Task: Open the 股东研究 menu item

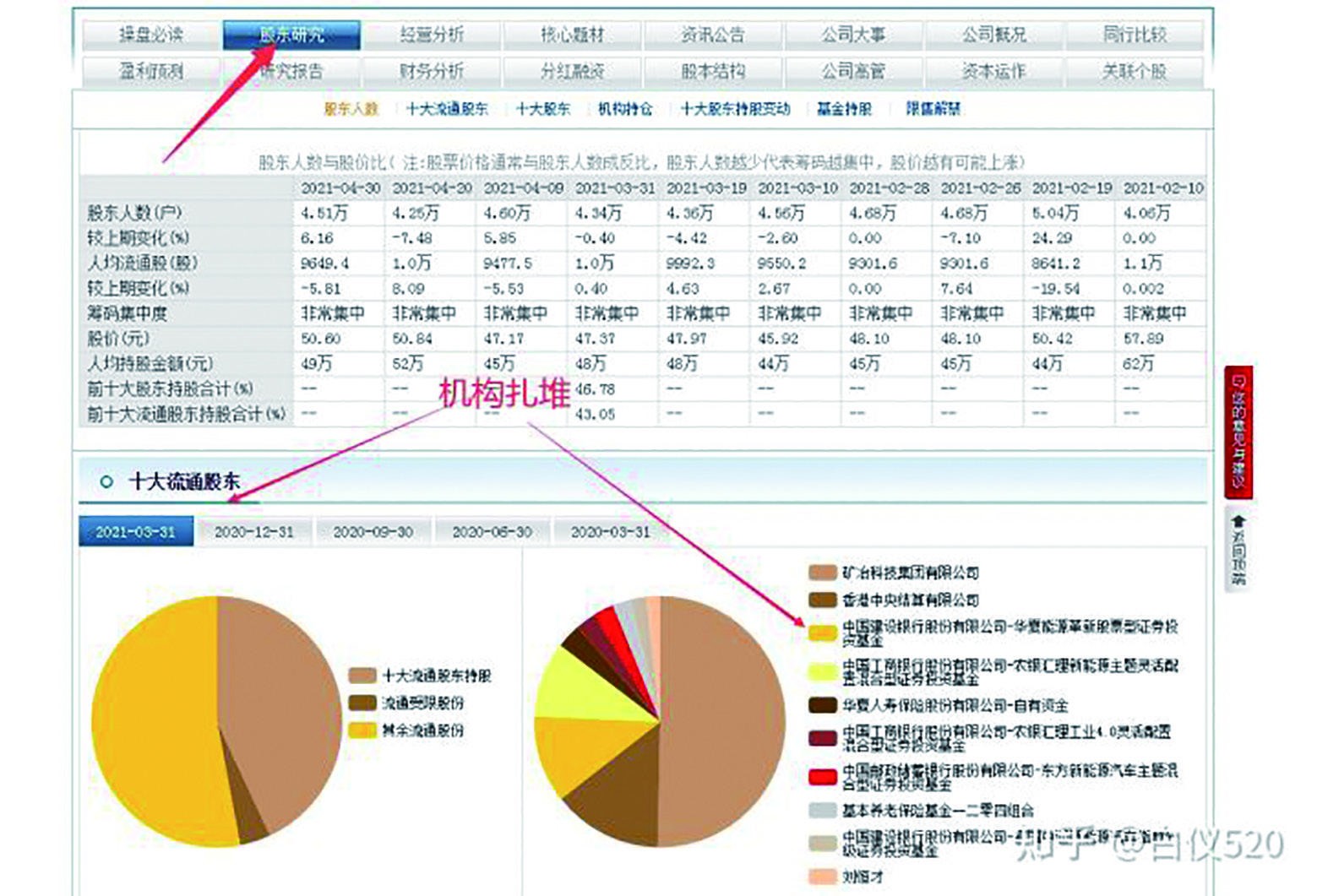Action: (x=291, y=35)
